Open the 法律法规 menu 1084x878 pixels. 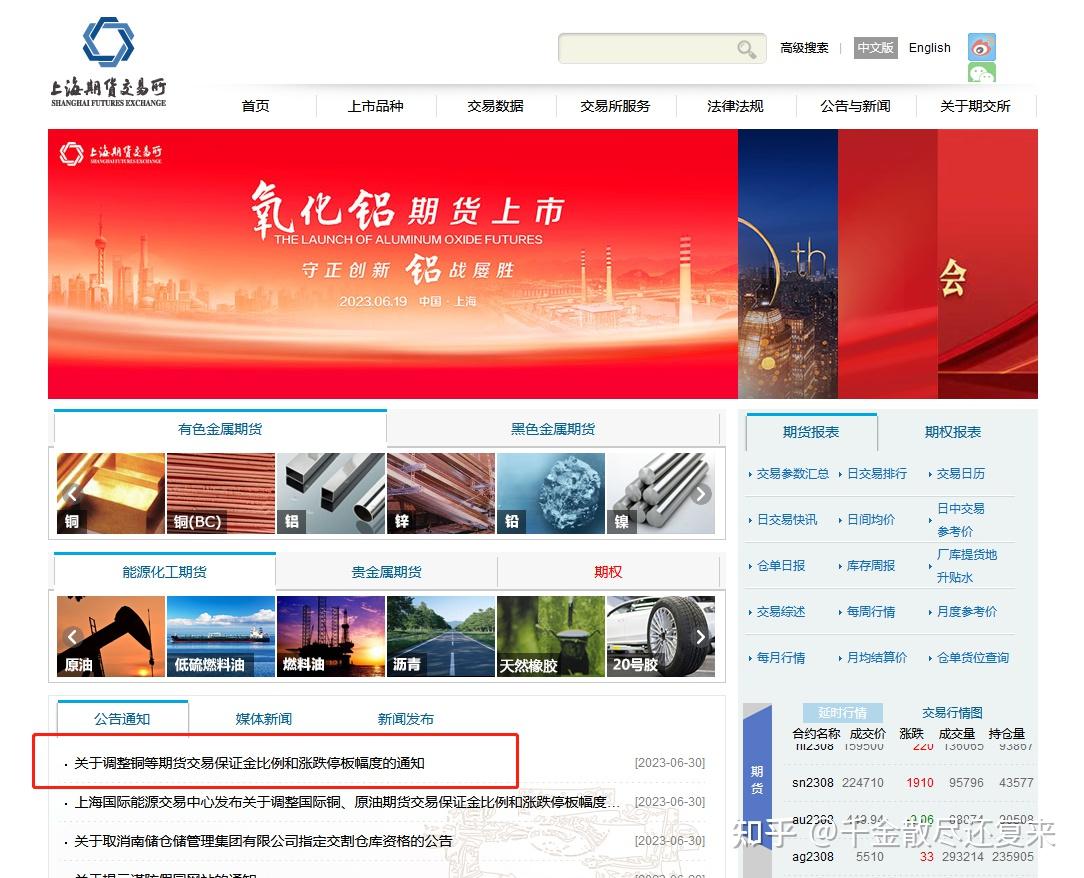pos(735,105)
